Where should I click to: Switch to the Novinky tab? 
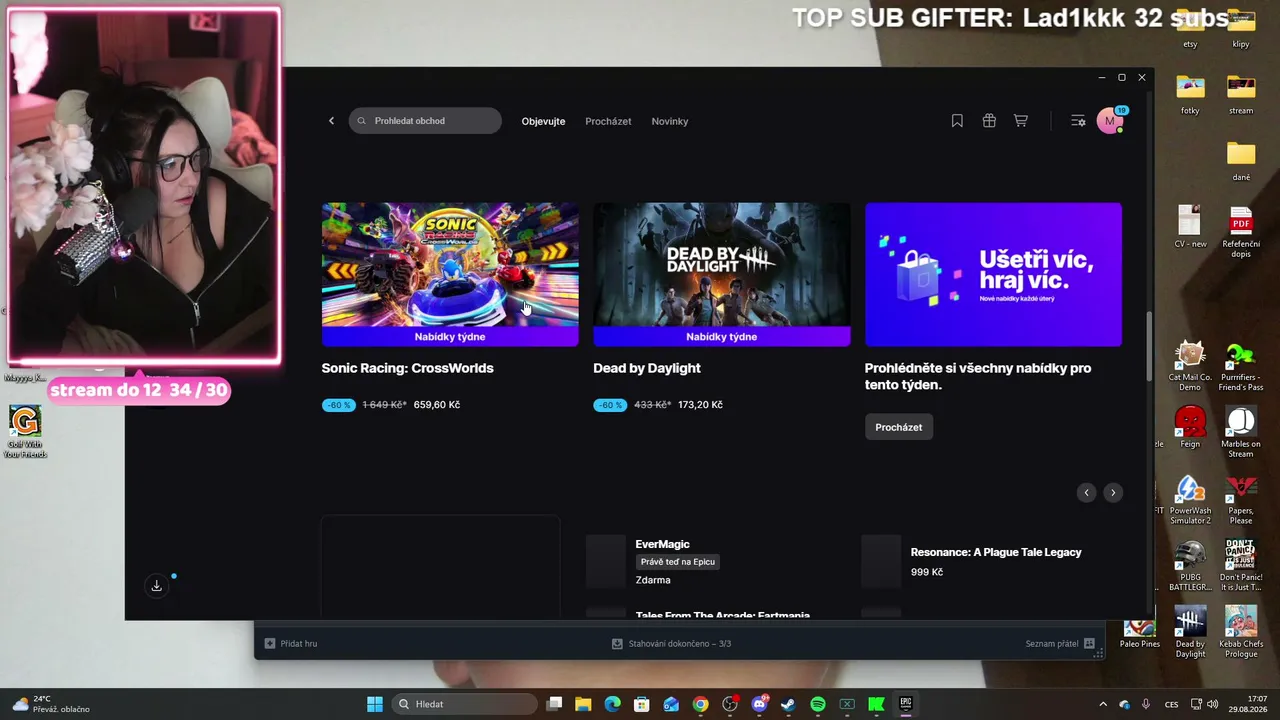pyautogui.click(x=670, y=121)
